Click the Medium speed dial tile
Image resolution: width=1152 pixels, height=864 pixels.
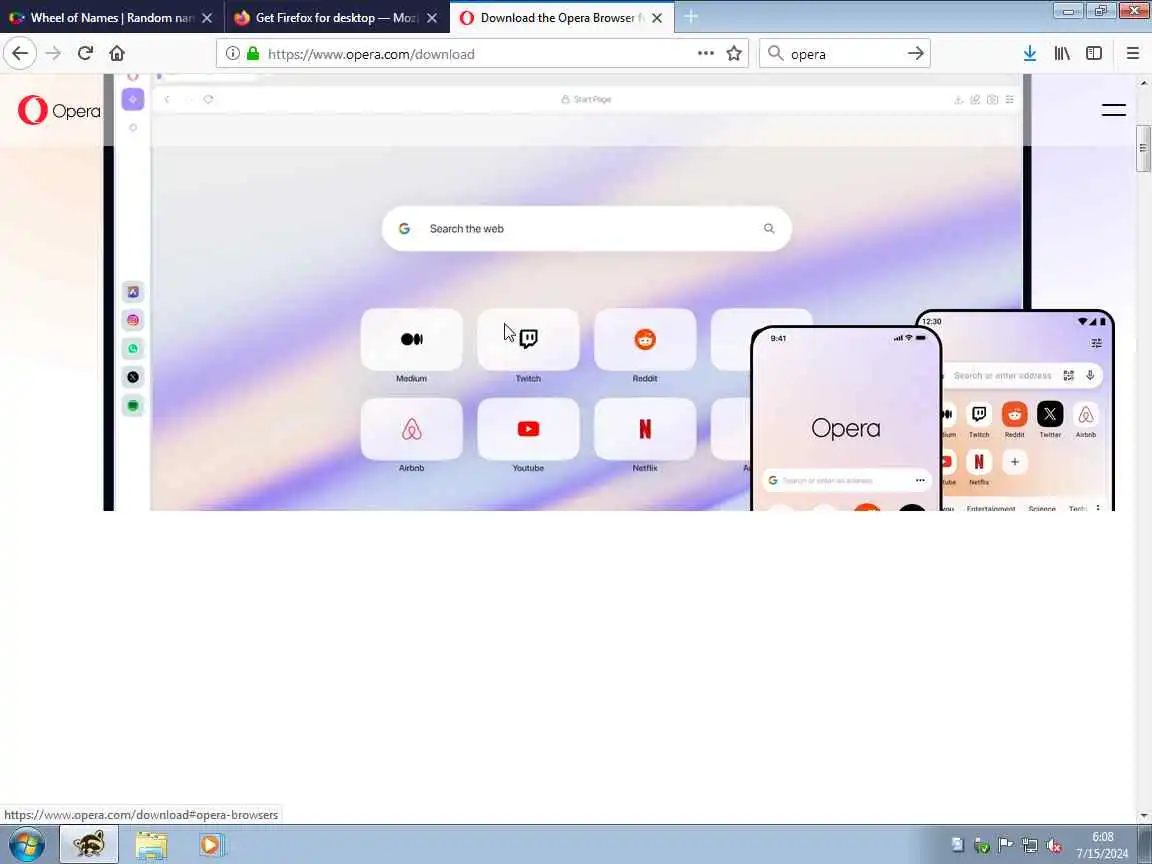[411, 339]
